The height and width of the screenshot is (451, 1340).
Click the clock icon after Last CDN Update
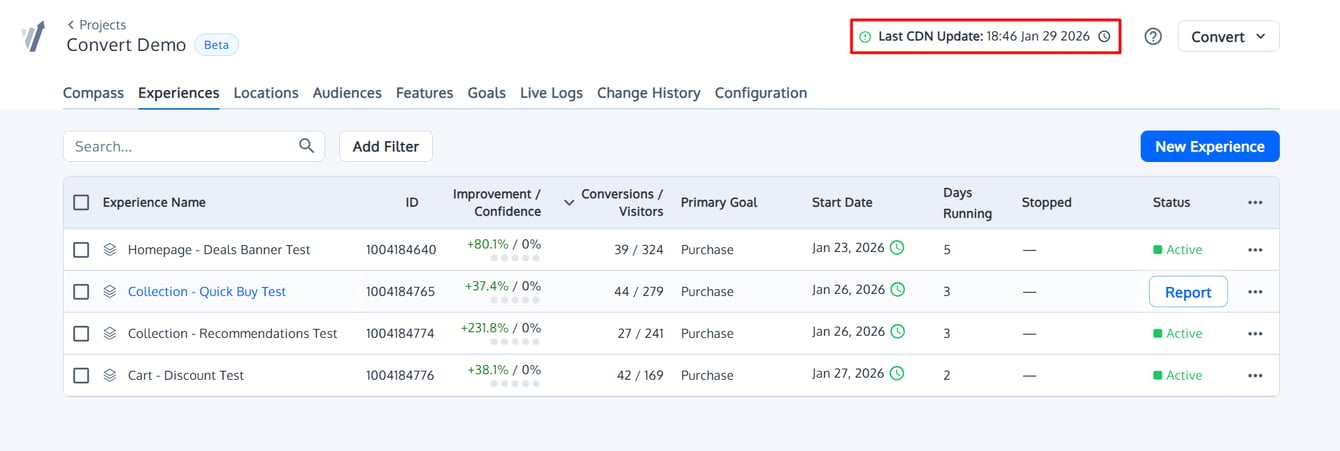coord(1104,36)
